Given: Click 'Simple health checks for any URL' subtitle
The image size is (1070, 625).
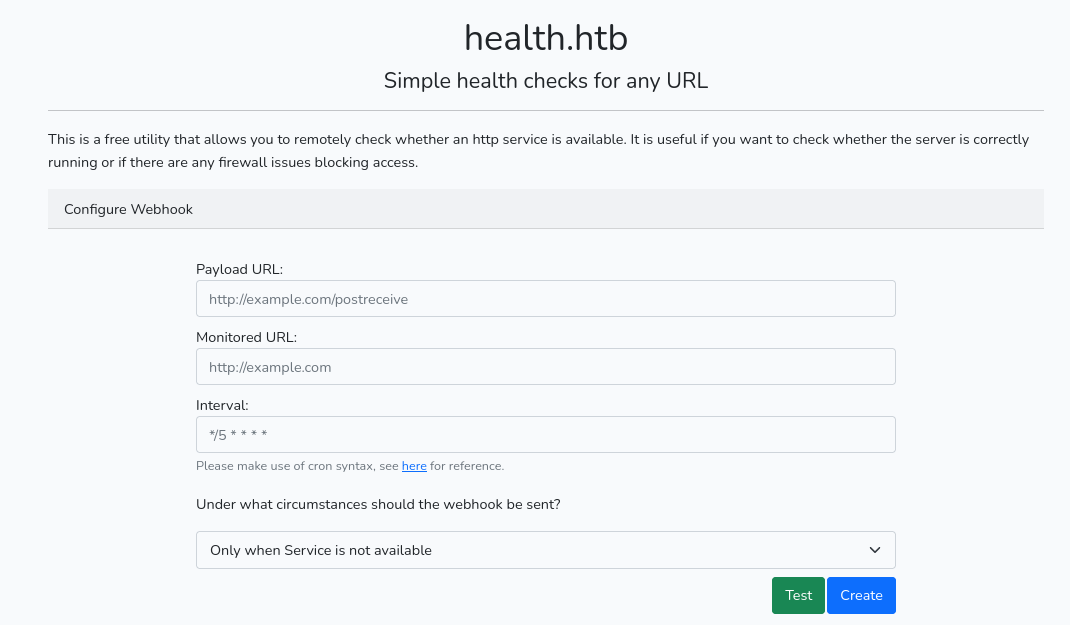Looking at the screenshot, I should coord(545,81).
